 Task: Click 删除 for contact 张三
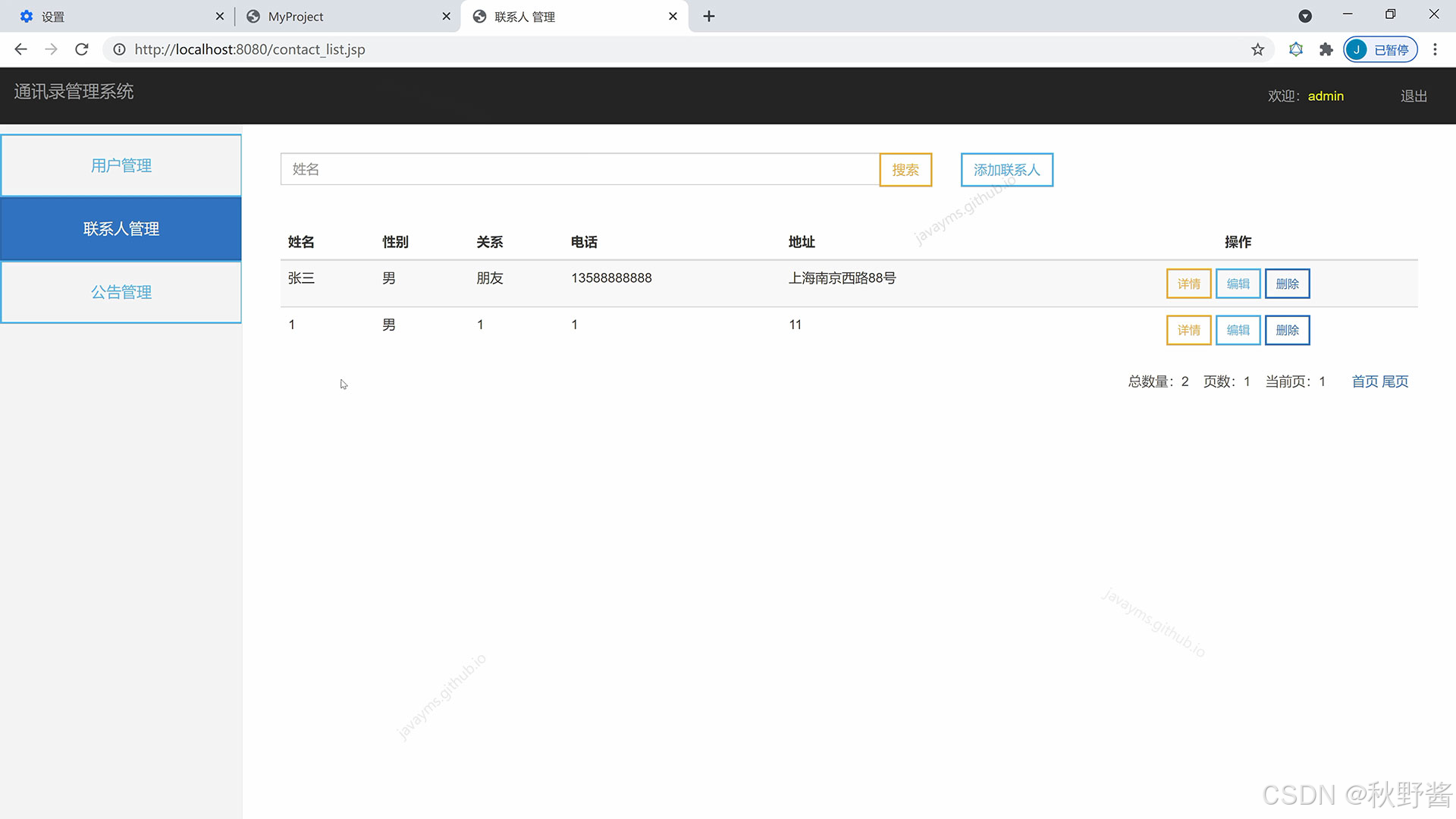pyautogui.click(x=1287, y=284)
